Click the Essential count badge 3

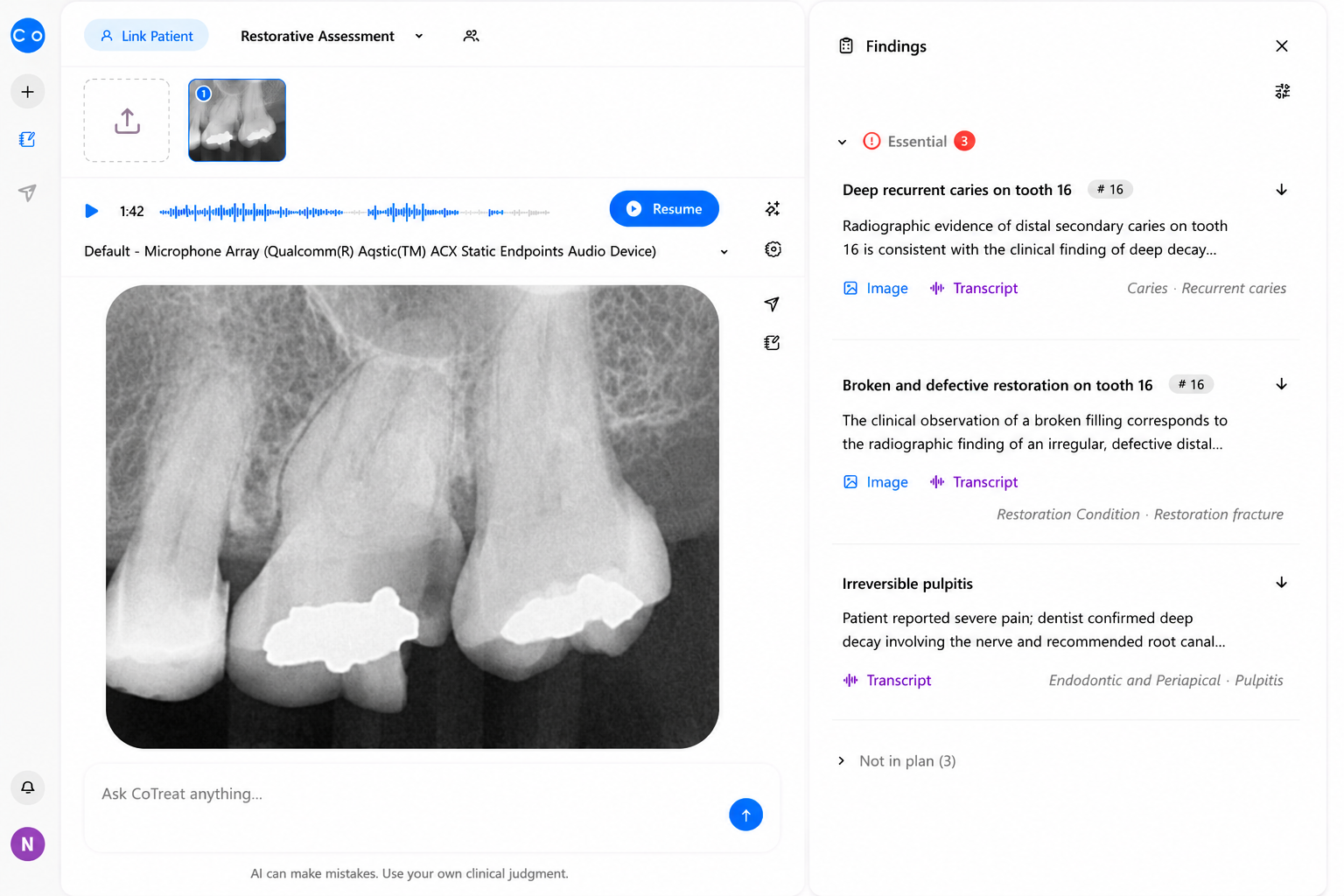point(964,141)
